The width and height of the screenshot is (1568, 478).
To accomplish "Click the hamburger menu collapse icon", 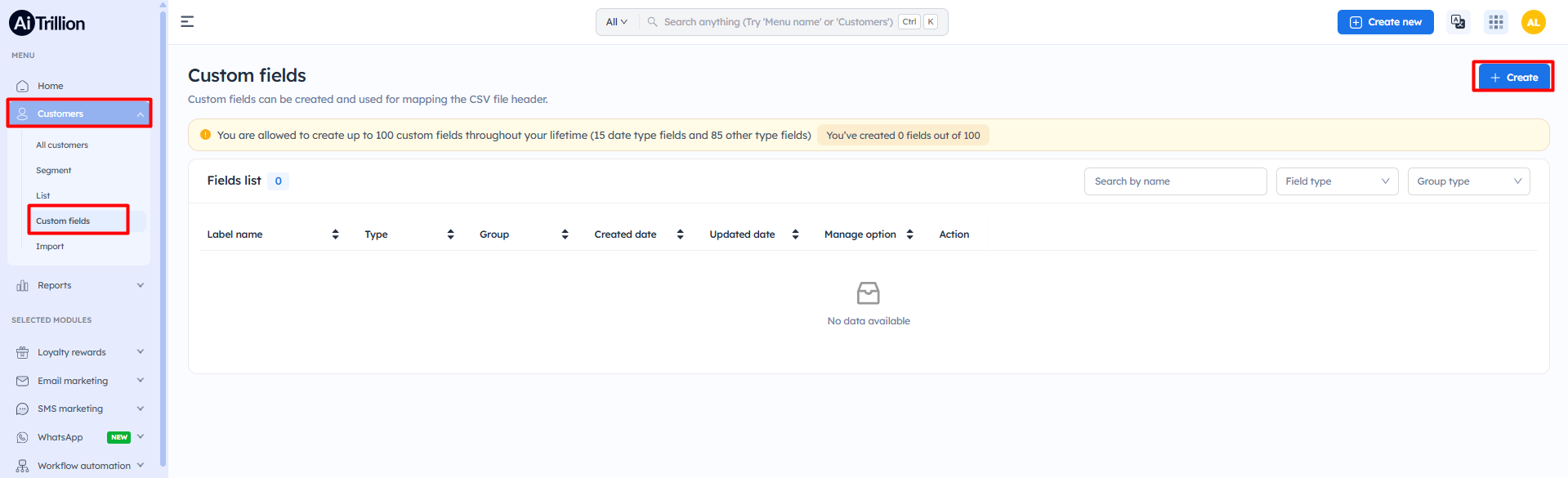I will (187, 22).
